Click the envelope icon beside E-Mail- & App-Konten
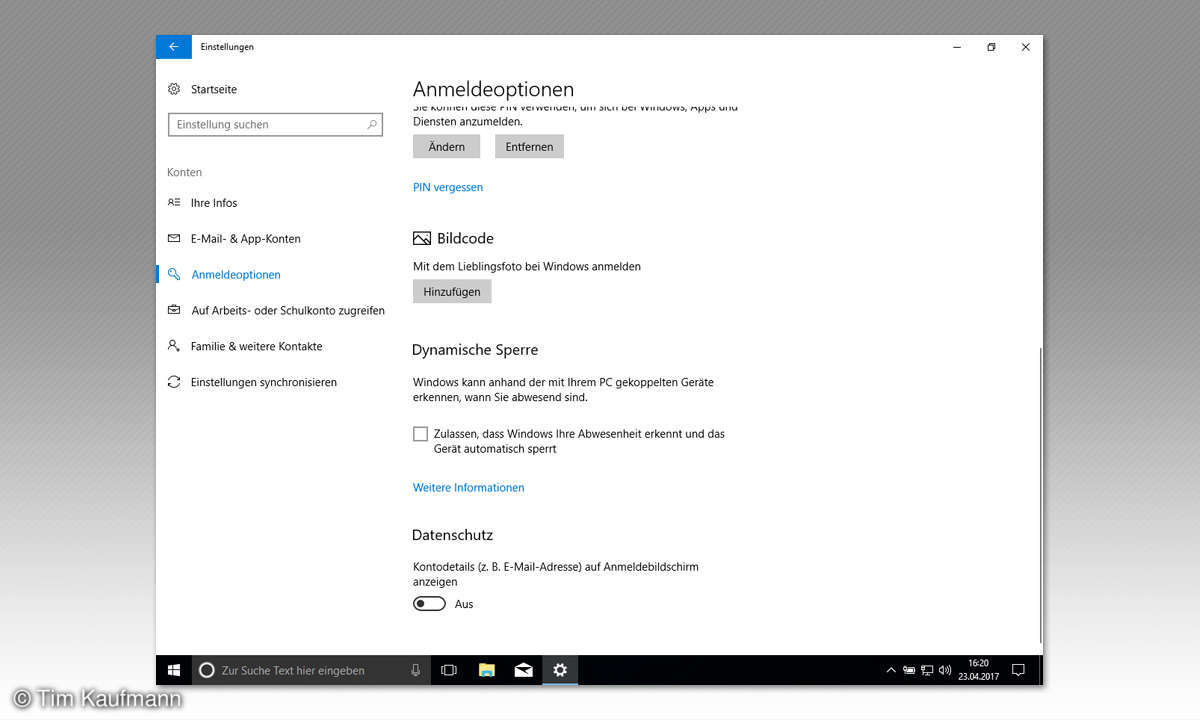1200x720 pixels. click(x=174, y=239)
